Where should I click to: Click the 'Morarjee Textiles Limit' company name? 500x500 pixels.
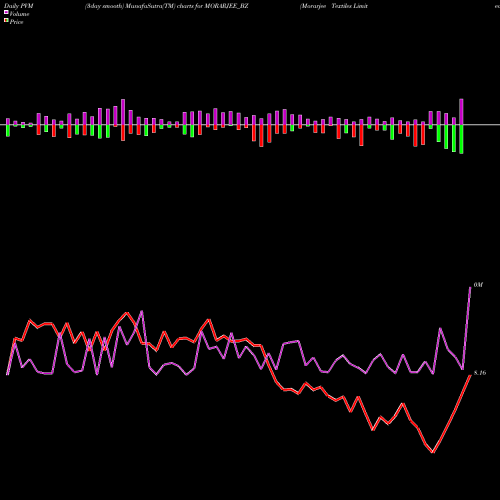tap(334, 6)
